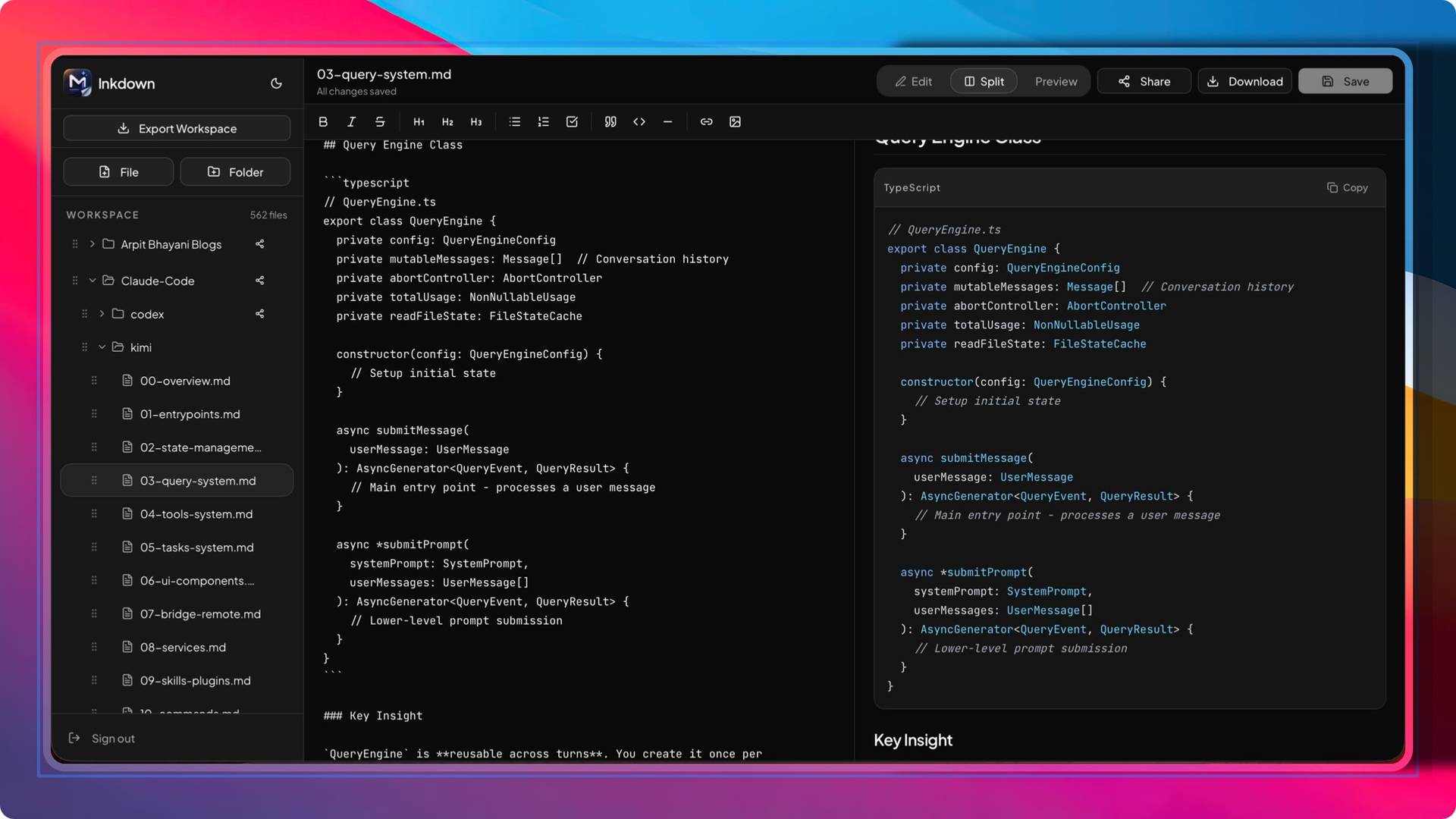Copy the TypeScript code block
Viewport: 1456px width, 819px height.
click(x=1348, y=187)
